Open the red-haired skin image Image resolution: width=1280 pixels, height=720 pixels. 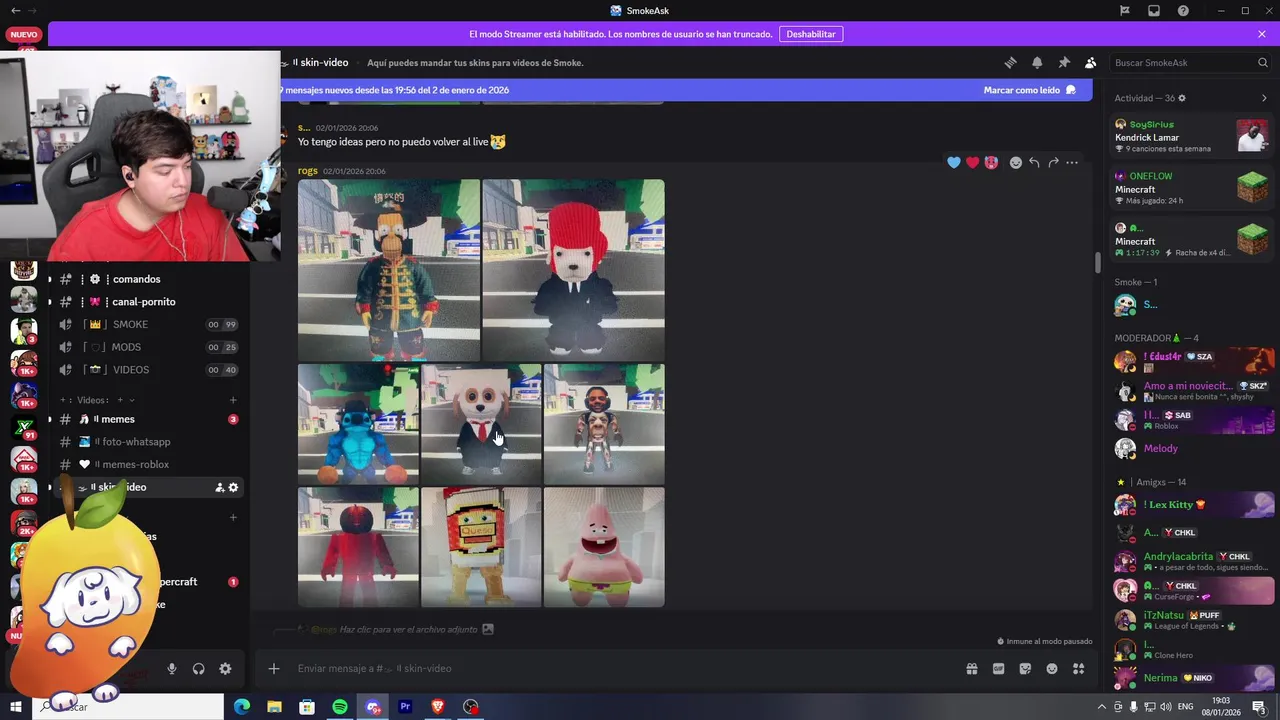[574, 270]
